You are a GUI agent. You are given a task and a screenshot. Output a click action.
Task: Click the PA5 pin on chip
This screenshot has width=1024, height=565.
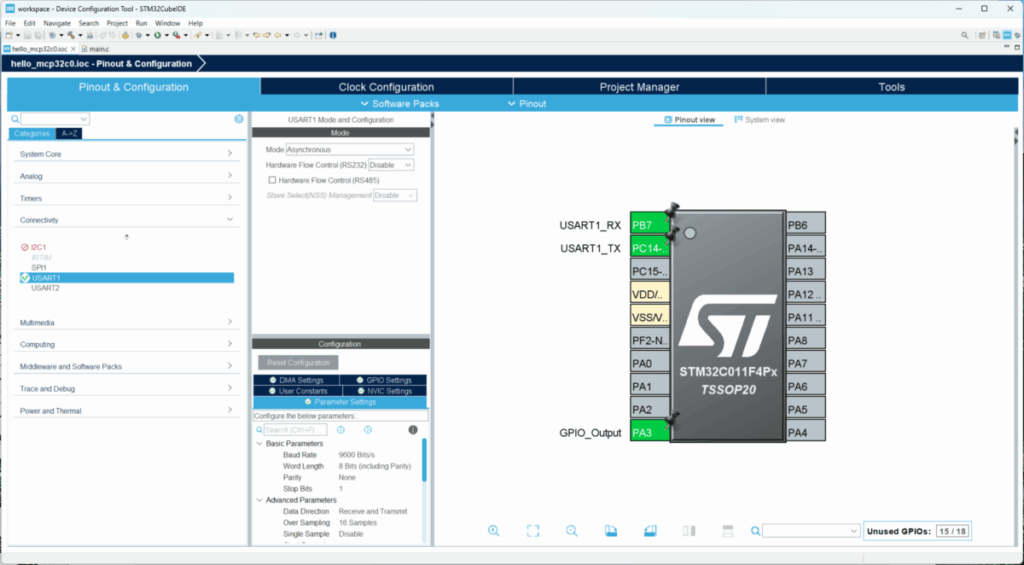806,410
